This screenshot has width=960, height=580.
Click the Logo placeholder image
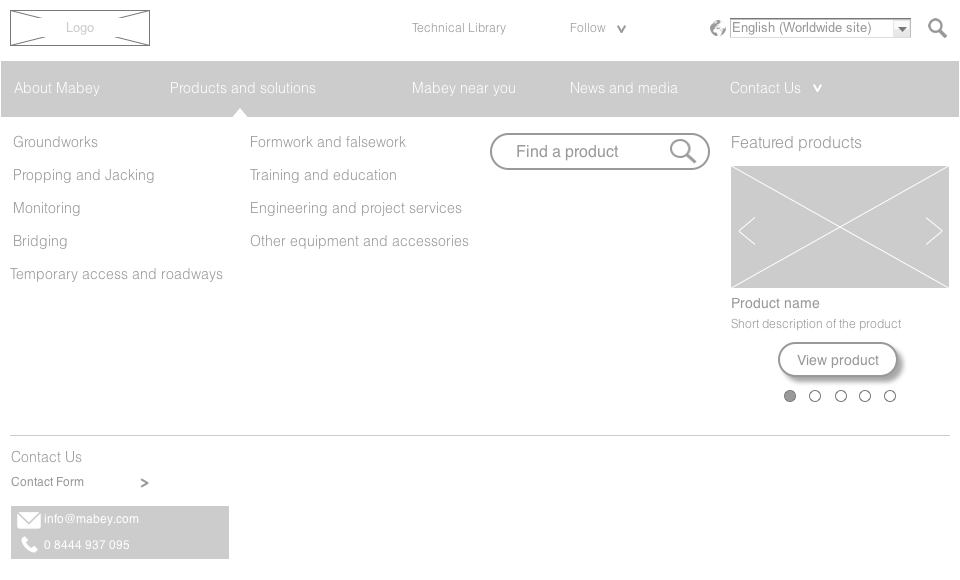80,28
